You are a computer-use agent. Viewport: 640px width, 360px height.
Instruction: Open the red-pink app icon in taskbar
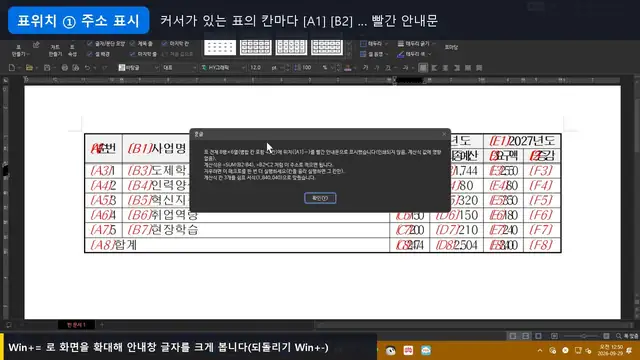[408, 351]
